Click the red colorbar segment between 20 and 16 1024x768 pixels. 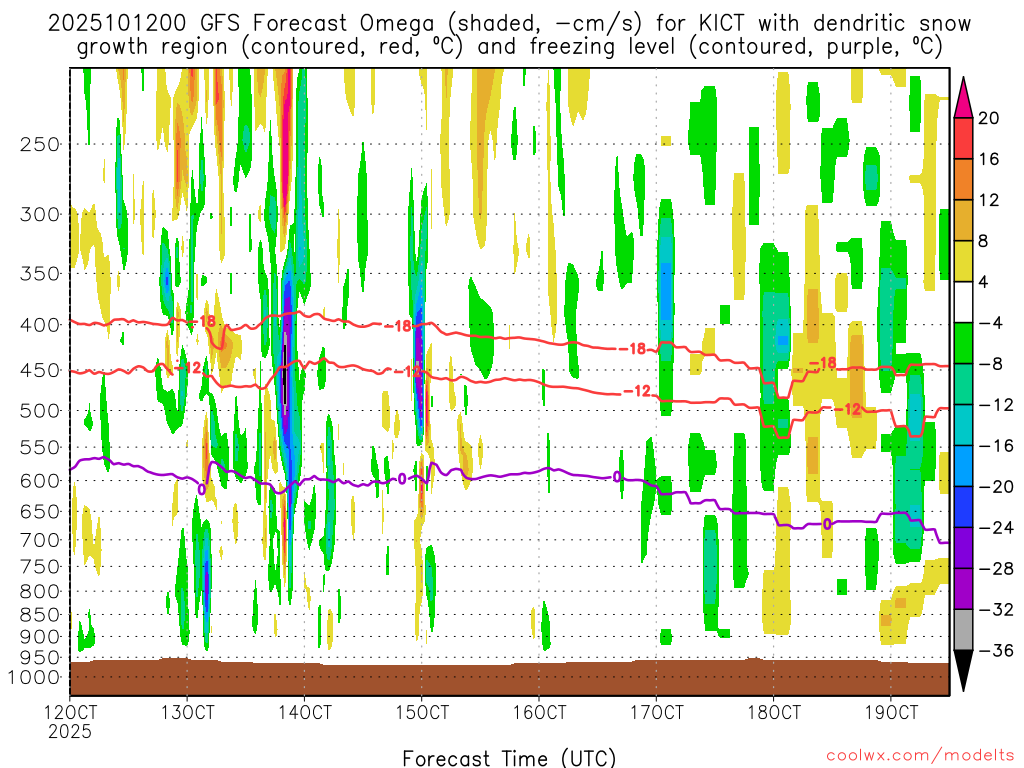(963, 138)
